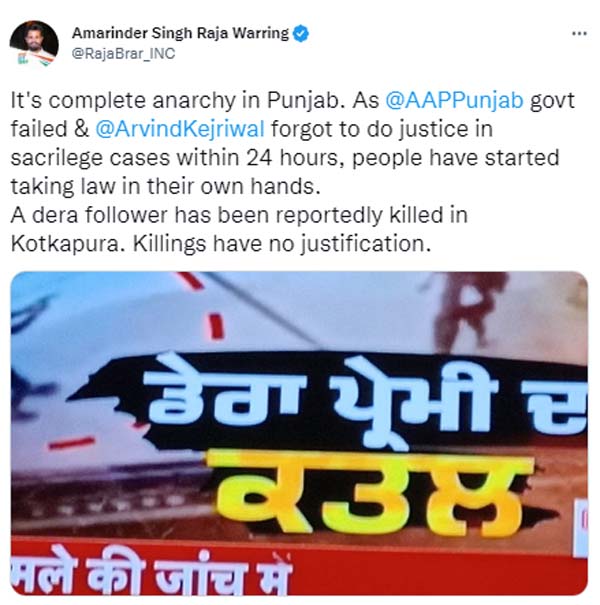
Task: Open the @ArvindKejriwal mention link
Action: point(180,129)
